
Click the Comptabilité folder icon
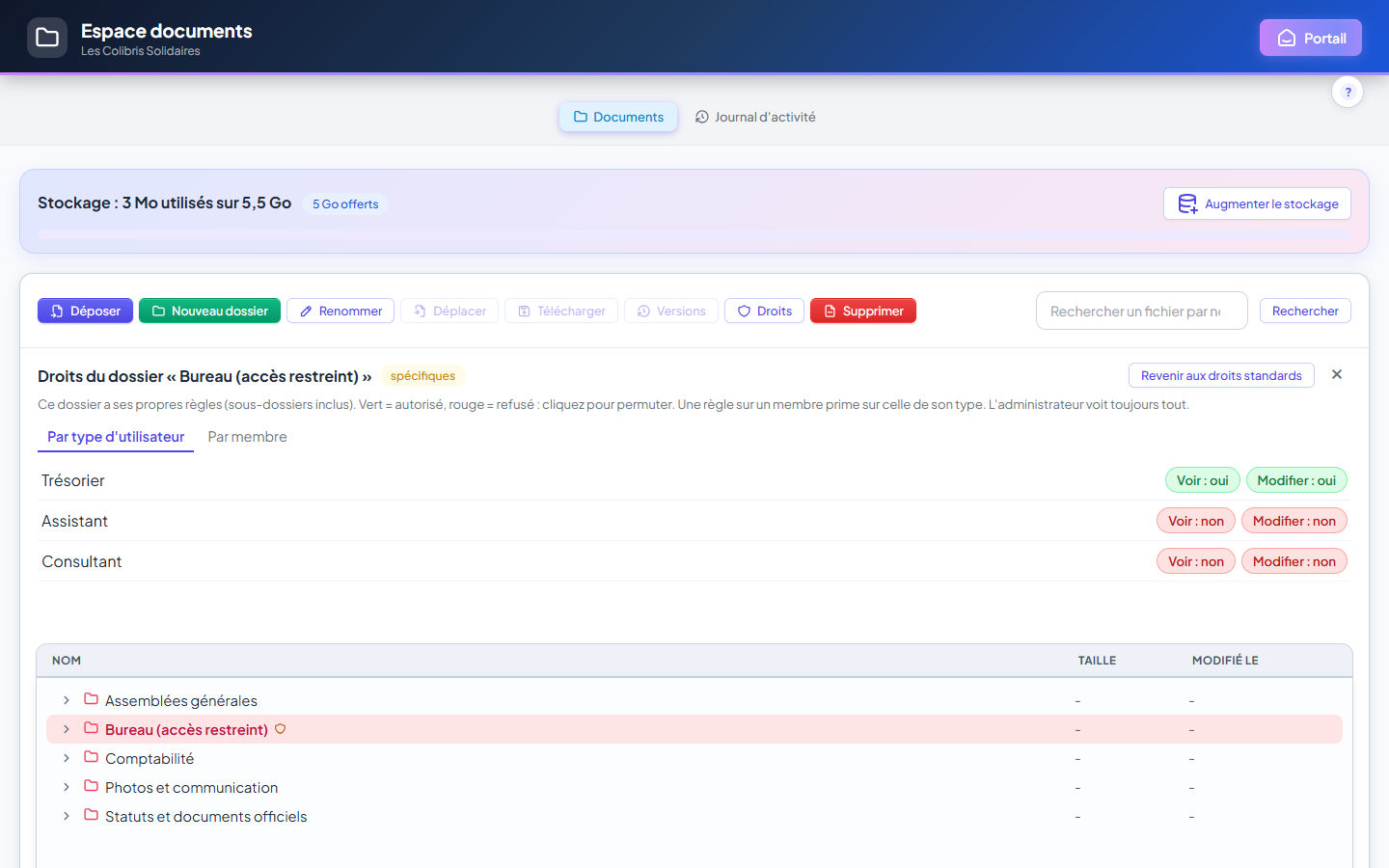91,757
